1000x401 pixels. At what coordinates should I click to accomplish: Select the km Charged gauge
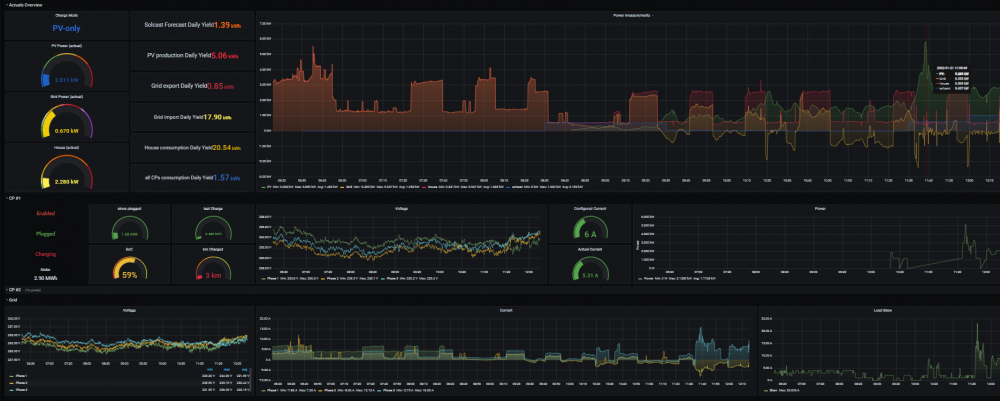point(212,266)
